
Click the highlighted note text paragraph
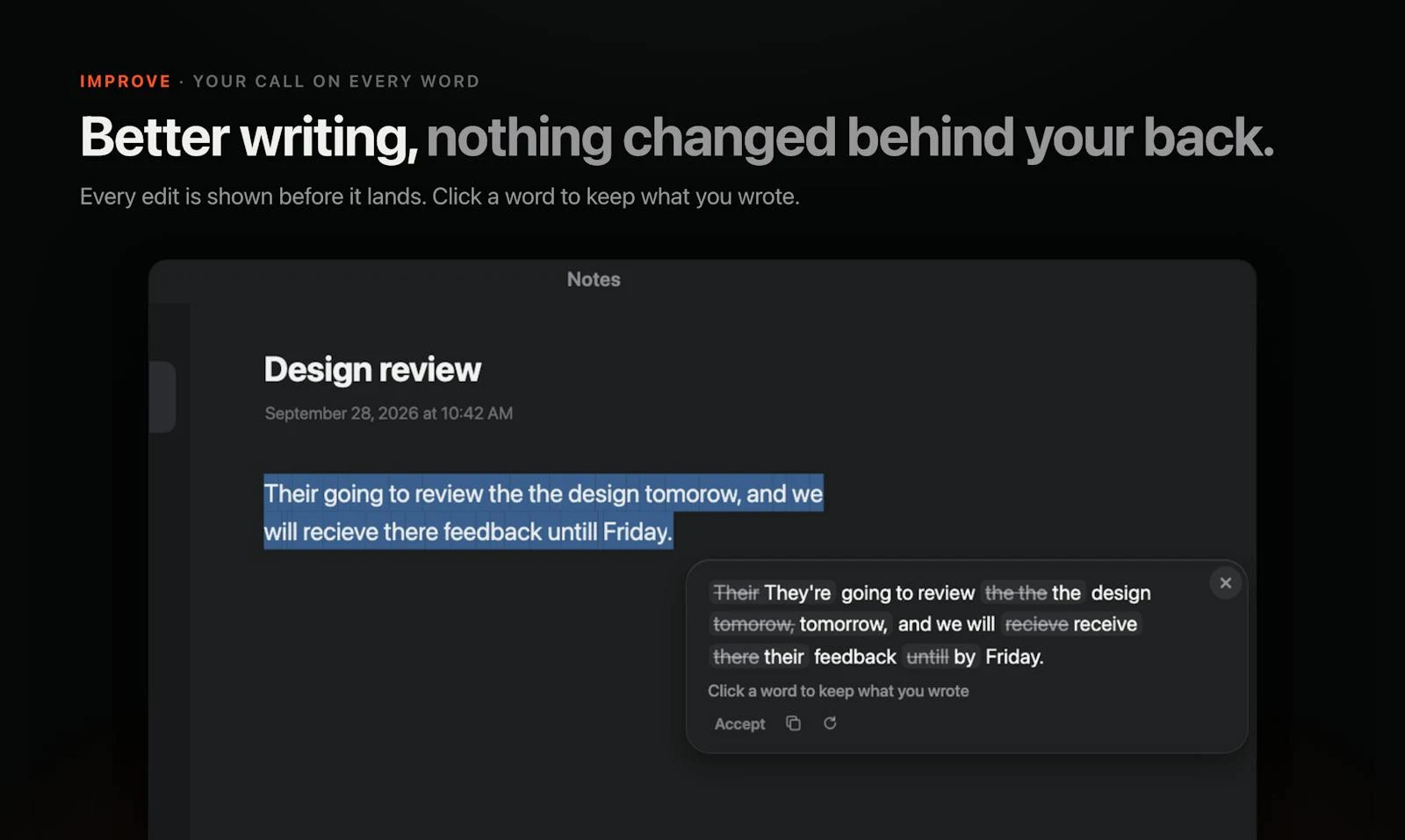(544, 512)
